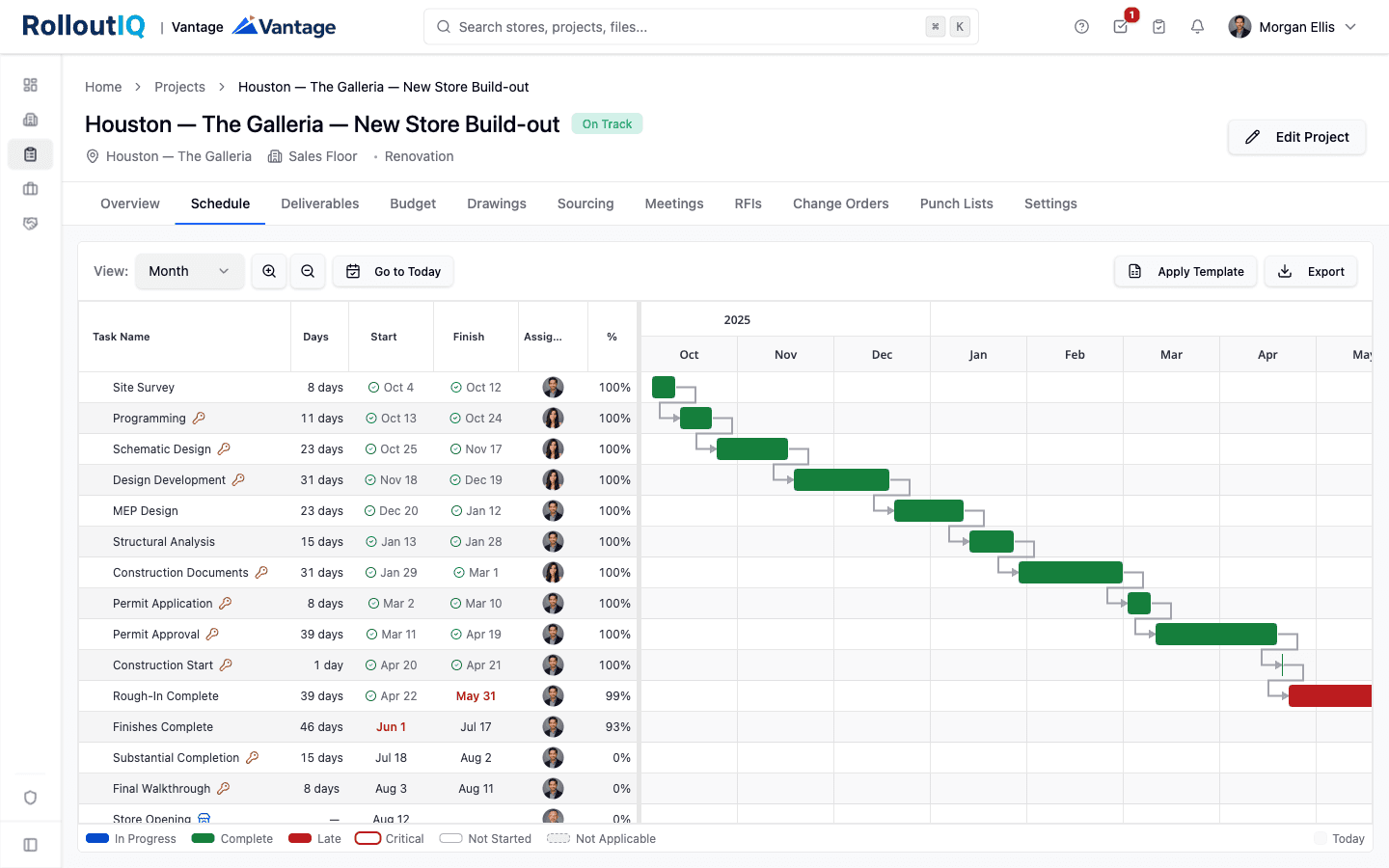Switch to the Overview tab

click(x=130, y=203)
